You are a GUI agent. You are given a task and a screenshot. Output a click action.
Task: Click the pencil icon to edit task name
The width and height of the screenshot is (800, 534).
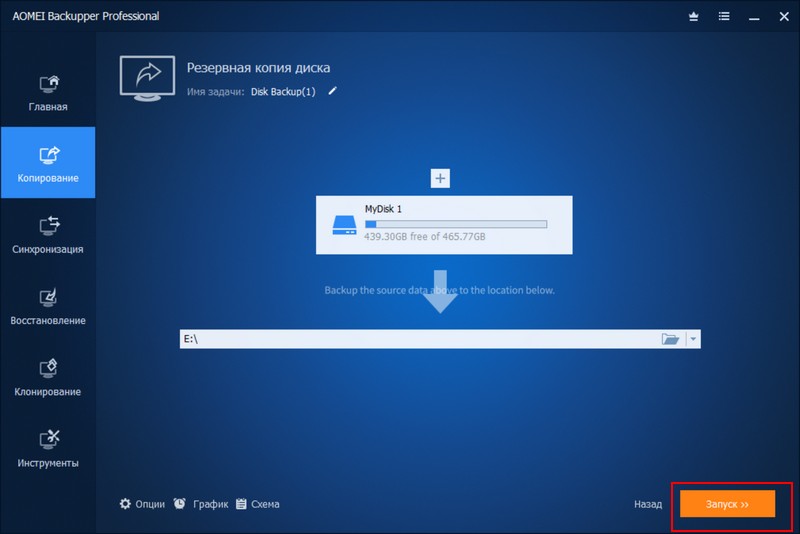coord(333,91)
